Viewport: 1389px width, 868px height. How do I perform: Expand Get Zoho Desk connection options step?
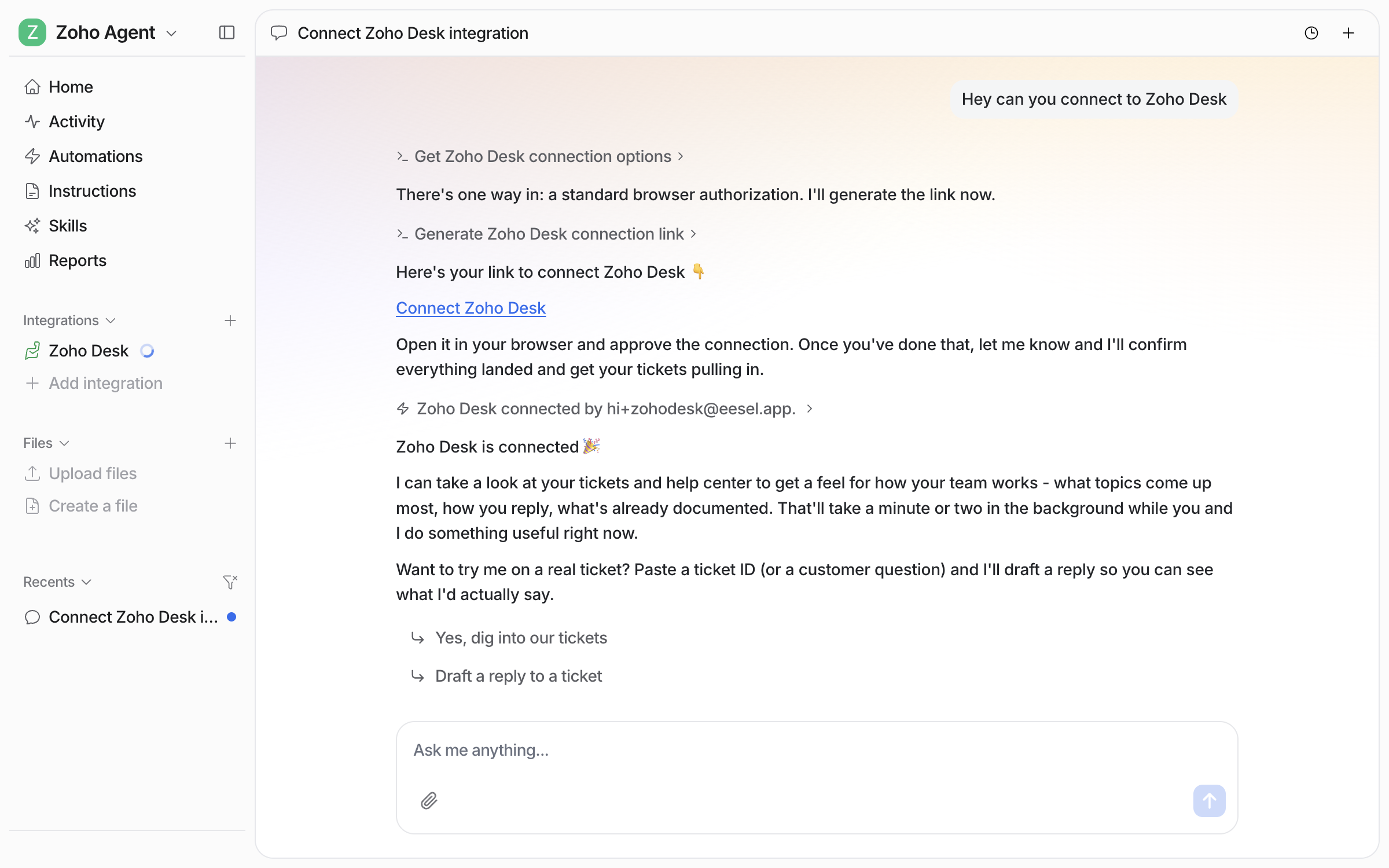click(x=540, y=156)
